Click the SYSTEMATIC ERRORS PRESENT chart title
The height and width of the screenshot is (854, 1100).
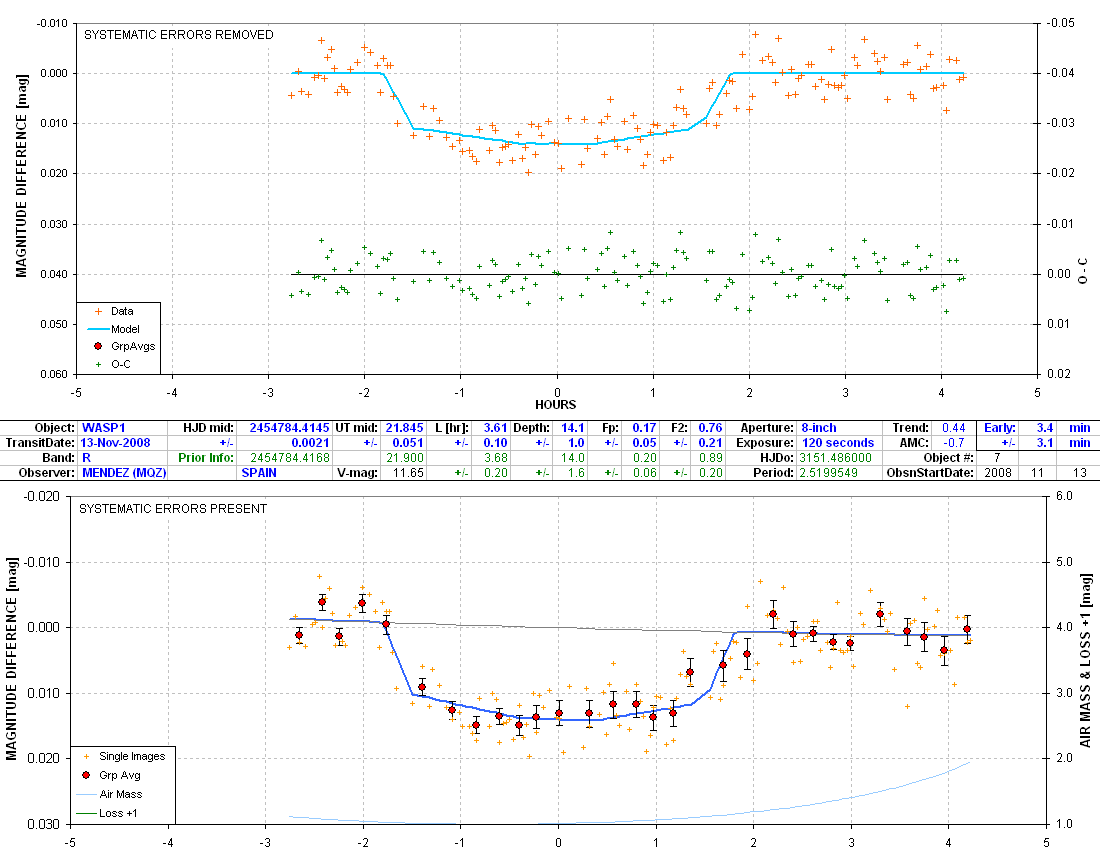pos(173,509)
